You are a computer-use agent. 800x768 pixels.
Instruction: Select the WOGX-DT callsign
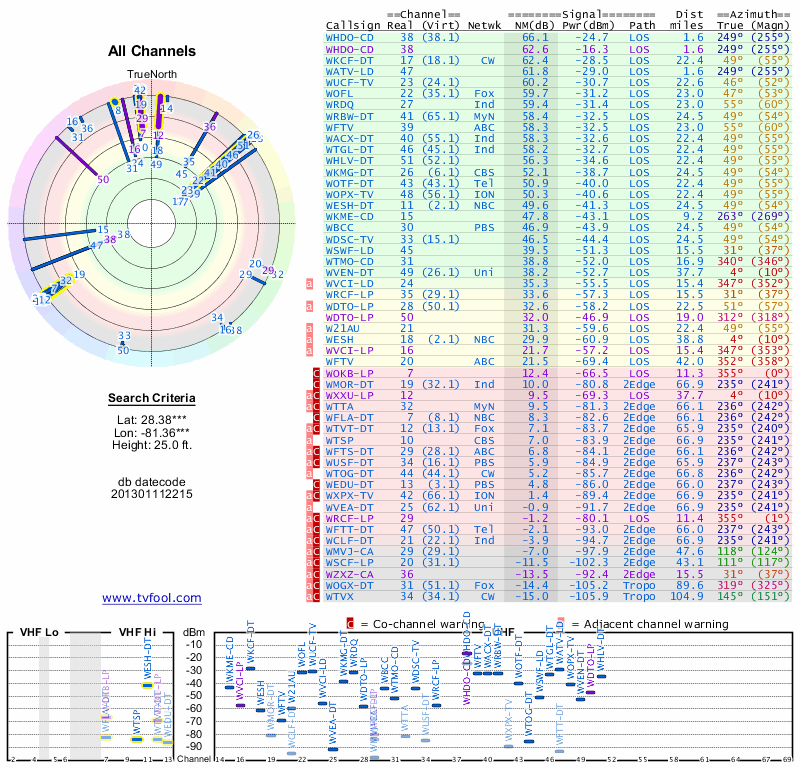[x=349, y=585]
